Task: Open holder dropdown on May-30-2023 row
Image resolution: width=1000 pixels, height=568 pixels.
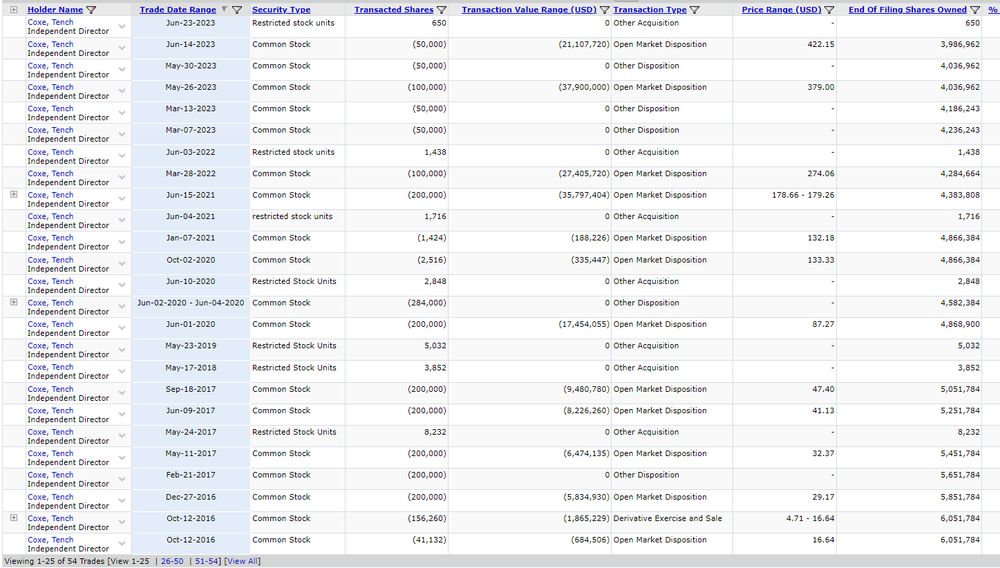Action: tap(122, 70)
